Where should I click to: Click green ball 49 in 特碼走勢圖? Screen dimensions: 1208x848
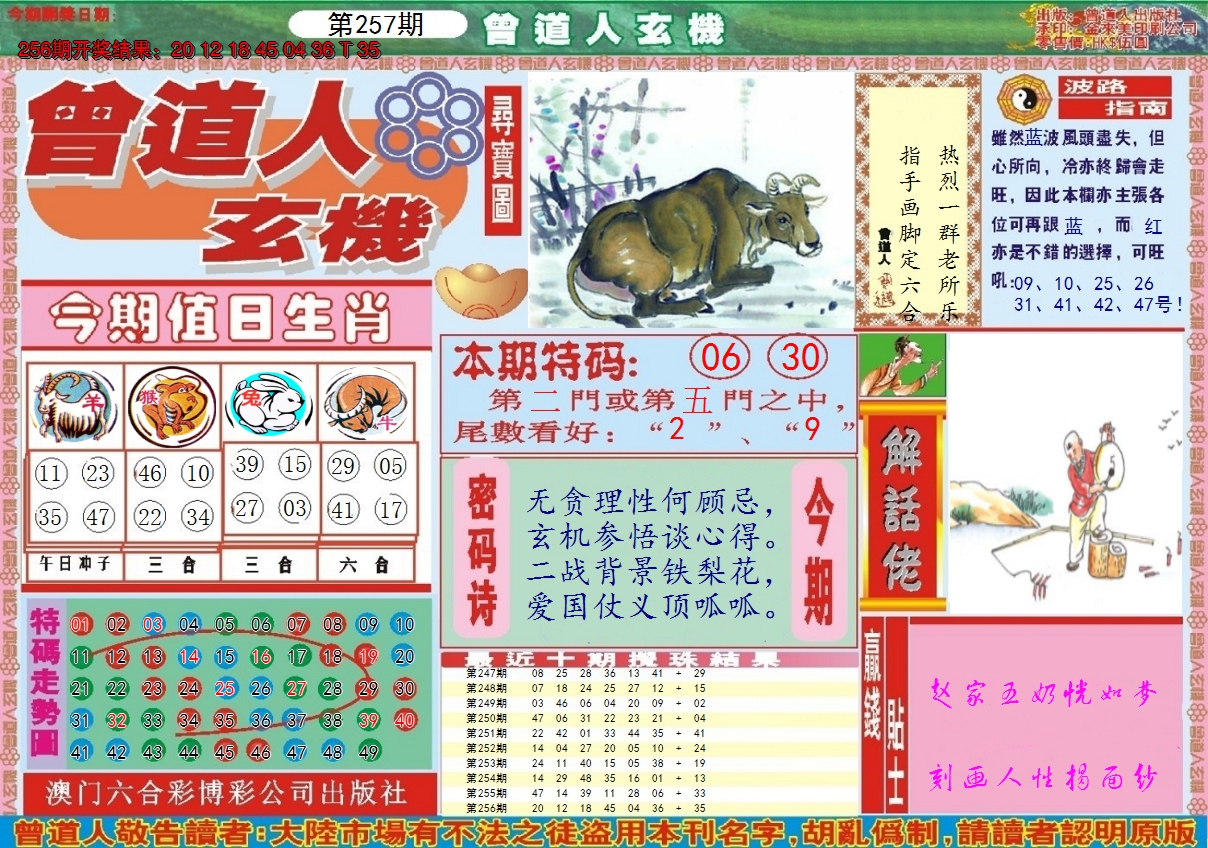tap(368, 753)
